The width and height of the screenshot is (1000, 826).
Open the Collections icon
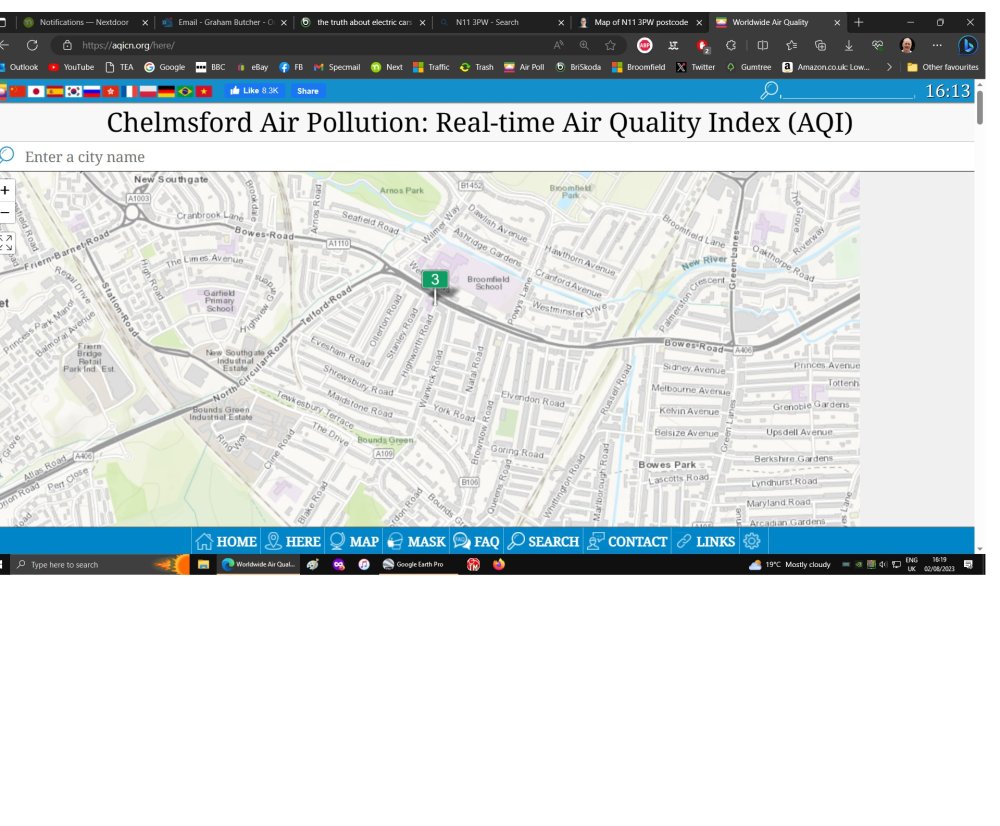(x=820, y=45)
